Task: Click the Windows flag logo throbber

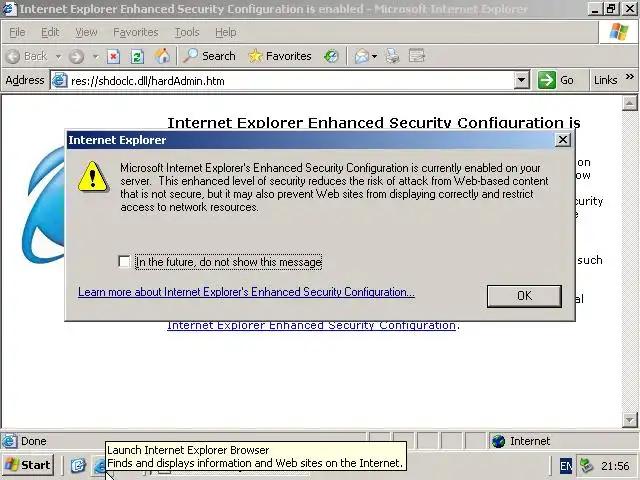Action: click(618, 32)
